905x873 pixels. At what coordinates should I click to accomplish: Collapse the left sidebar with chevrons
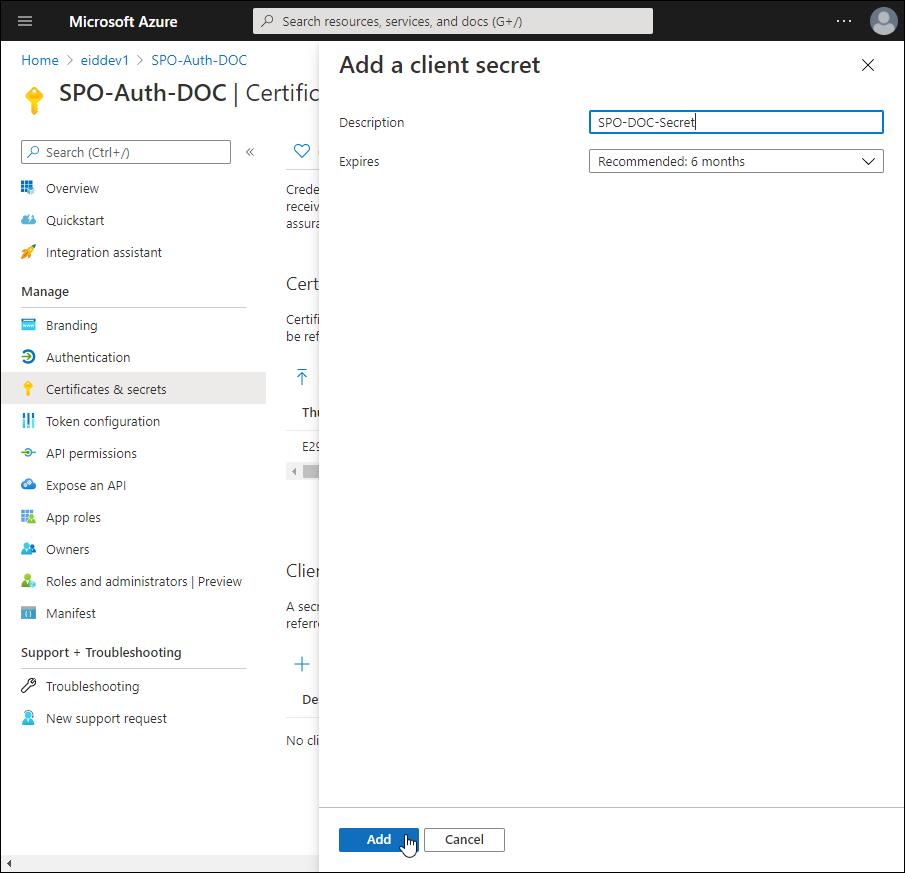pyautogui.click(x=250, y=152)
